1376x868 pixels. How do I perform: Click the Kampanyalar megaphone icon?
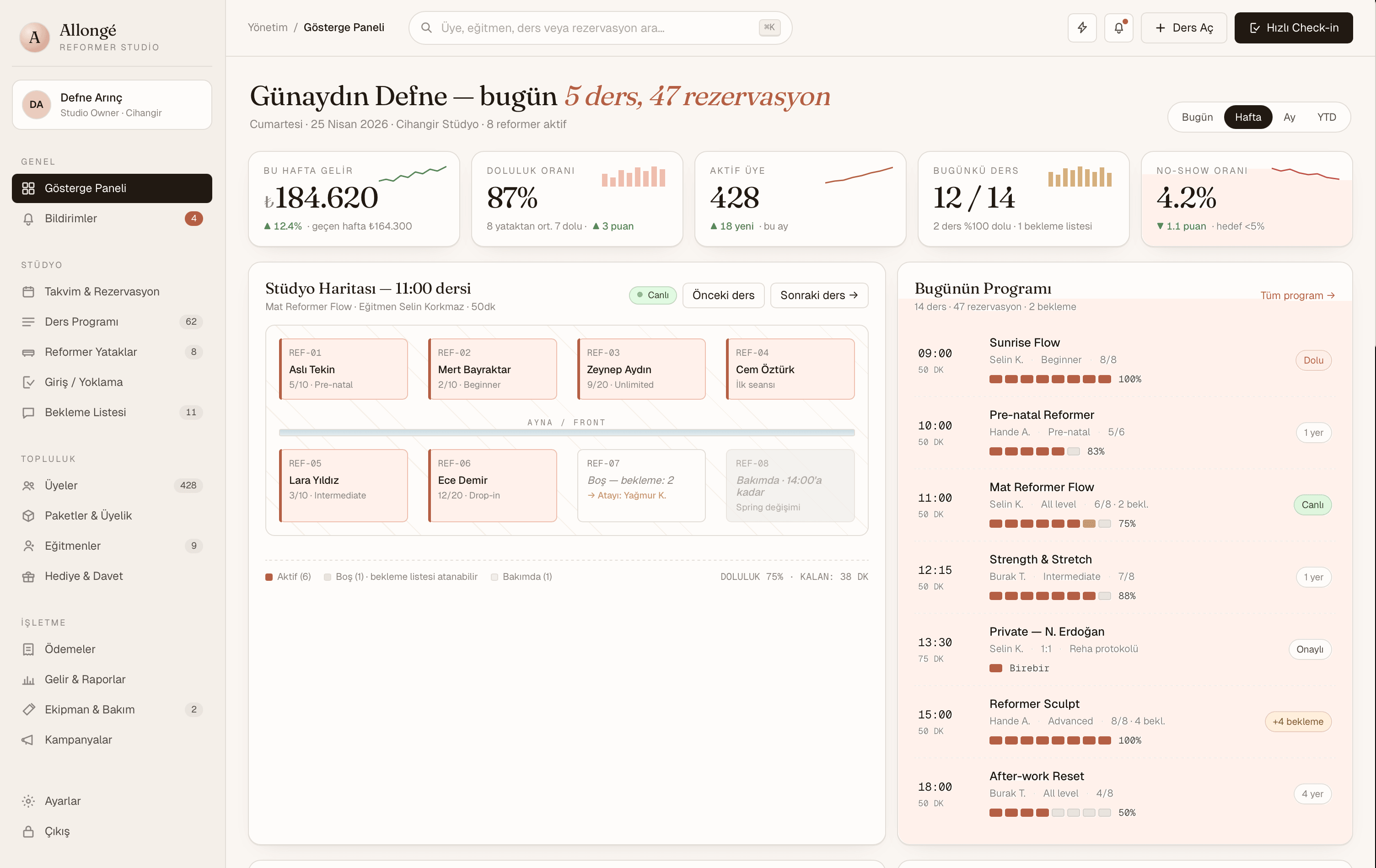coord(28,739)
